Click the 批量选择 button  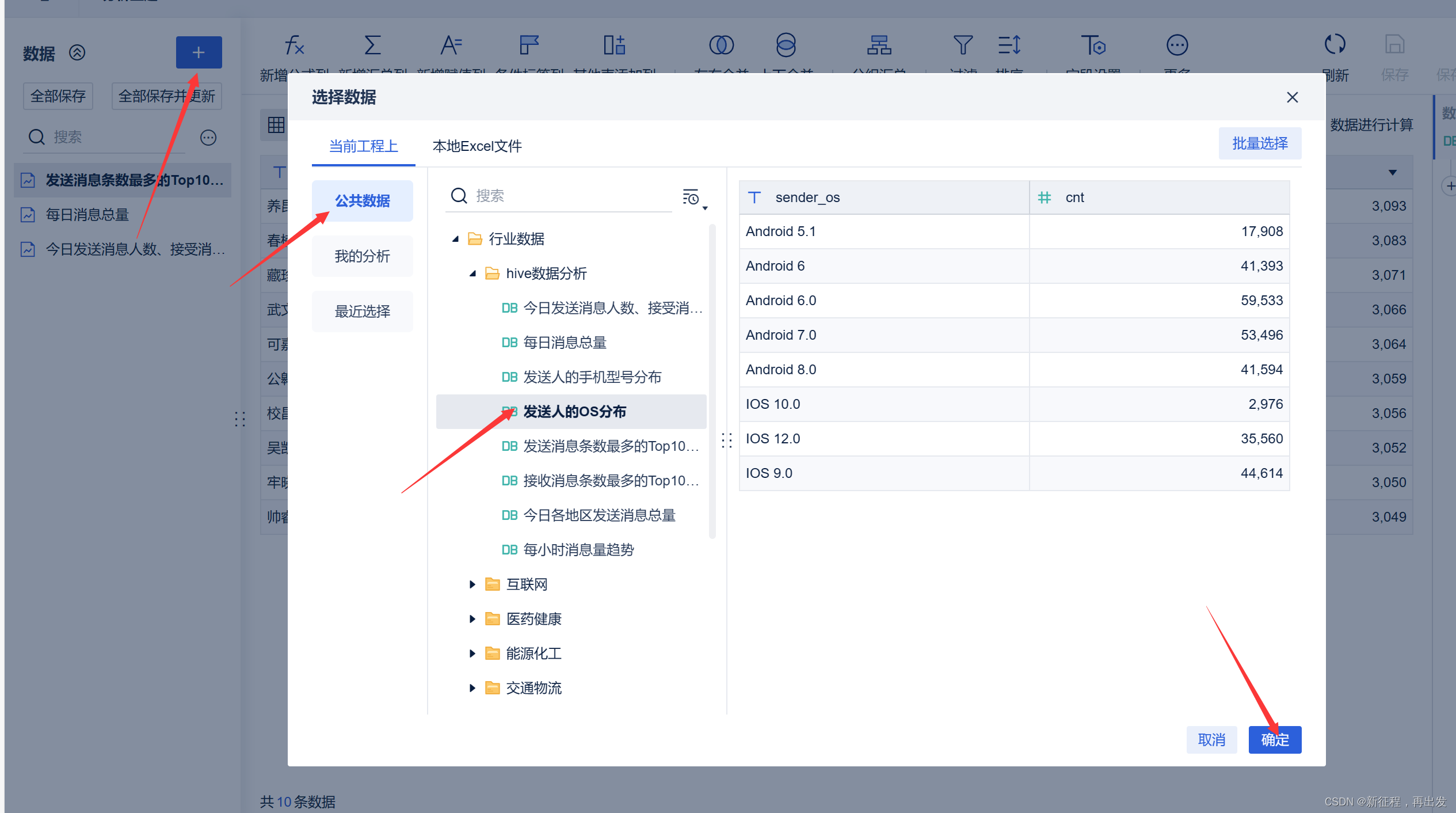[1260, 143]
